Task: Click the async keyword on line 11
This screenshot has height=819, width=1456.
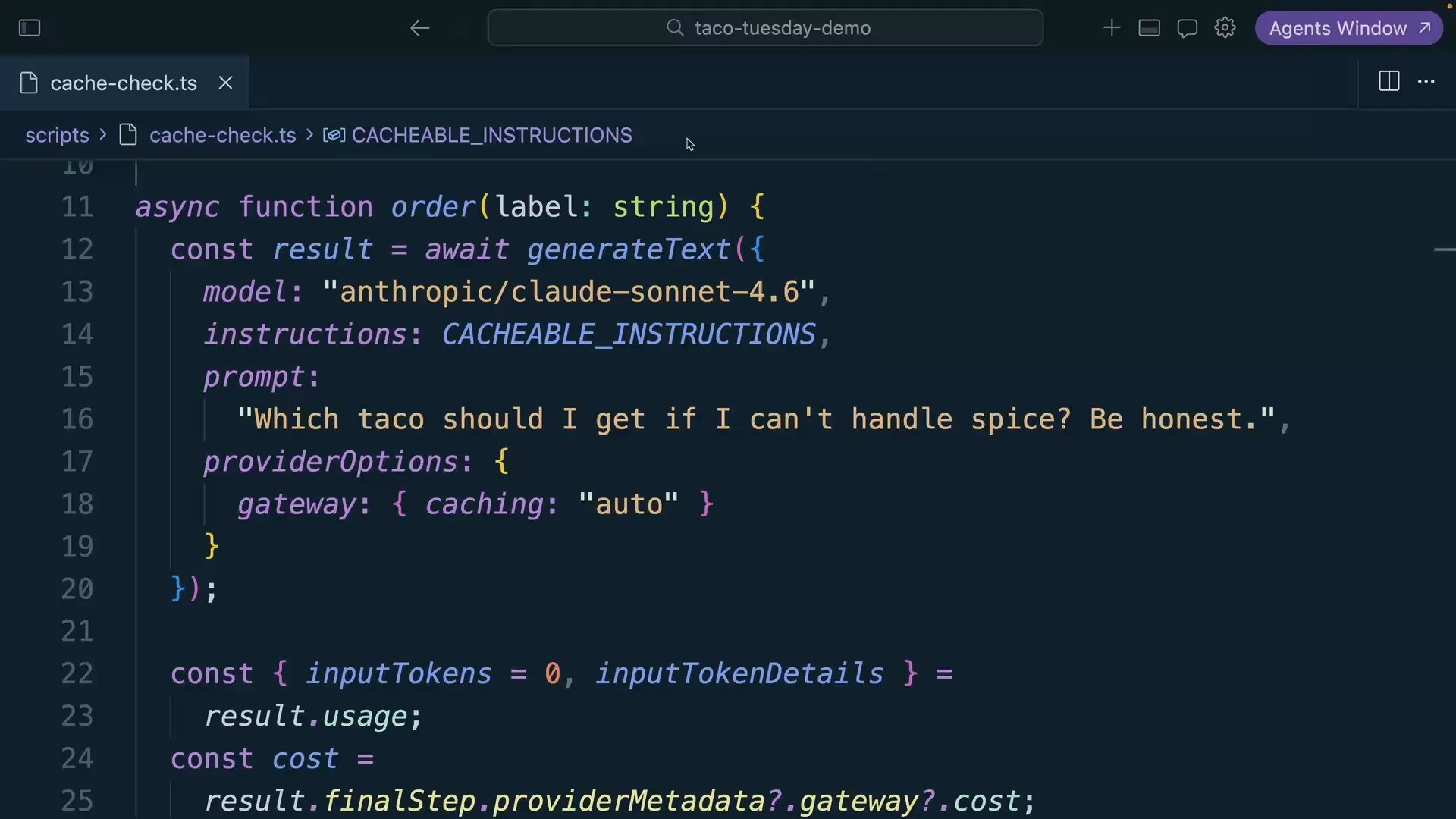Action: (x=177, y=206)
